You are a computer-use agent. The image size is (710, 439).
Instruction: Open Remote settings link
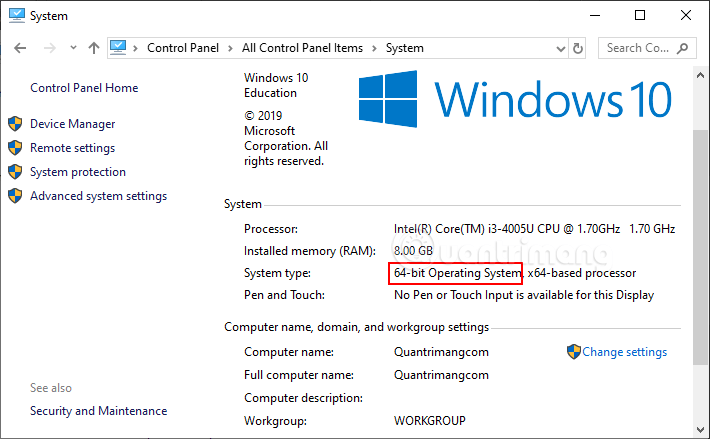coord(72,148)
